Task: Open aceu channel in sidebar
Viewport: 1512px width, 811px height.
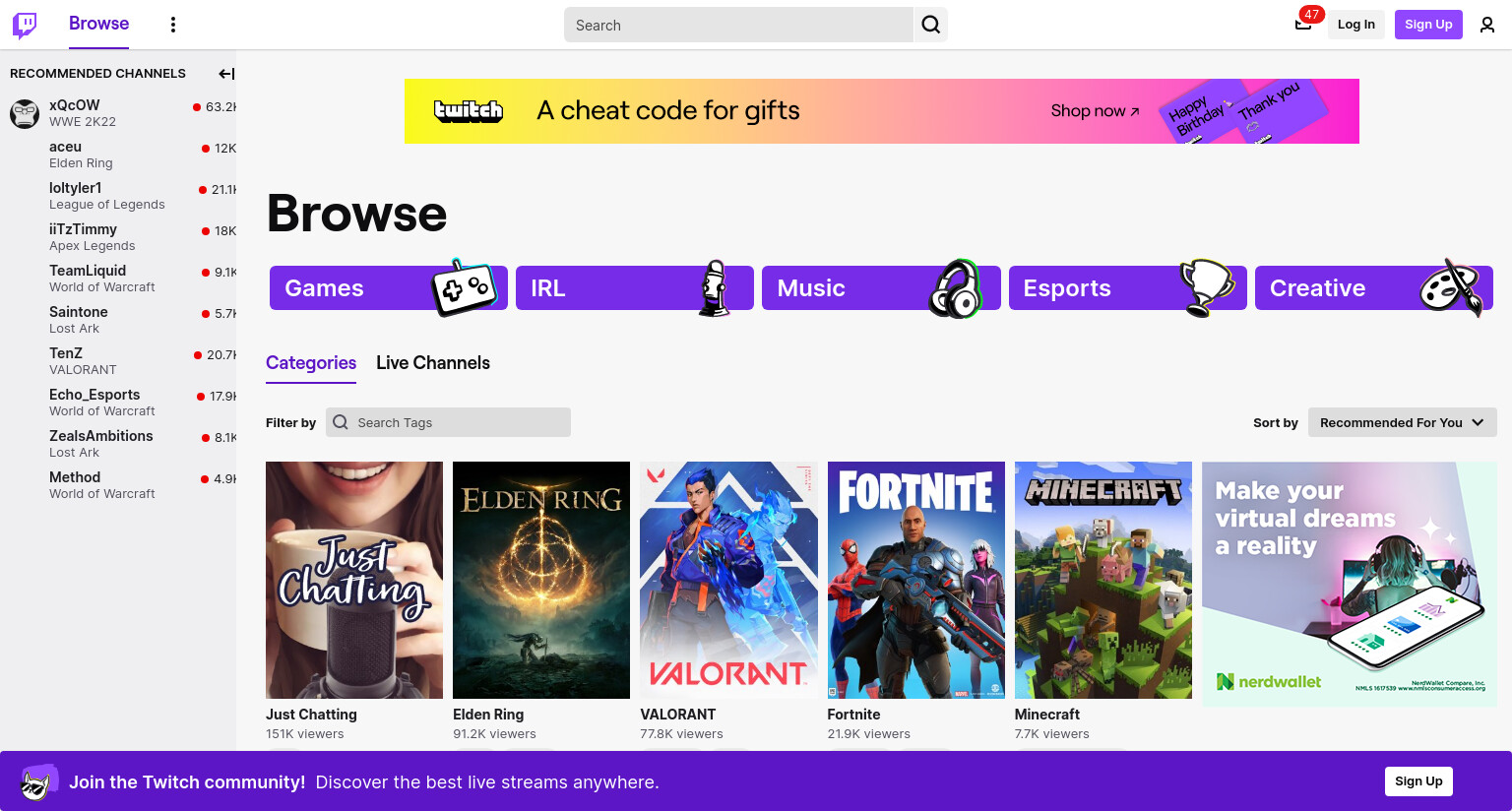Action: coord(118,155)
